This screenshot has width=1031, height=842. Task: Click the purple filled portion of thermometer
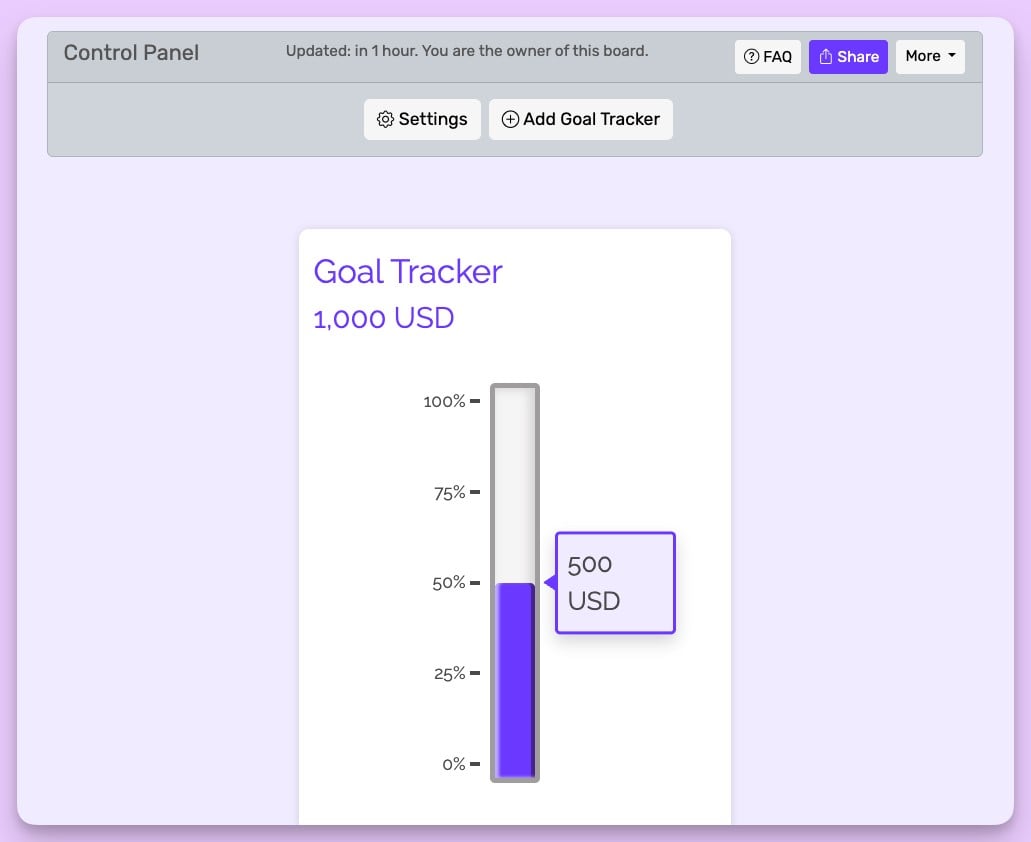click(x=515, y=680)
